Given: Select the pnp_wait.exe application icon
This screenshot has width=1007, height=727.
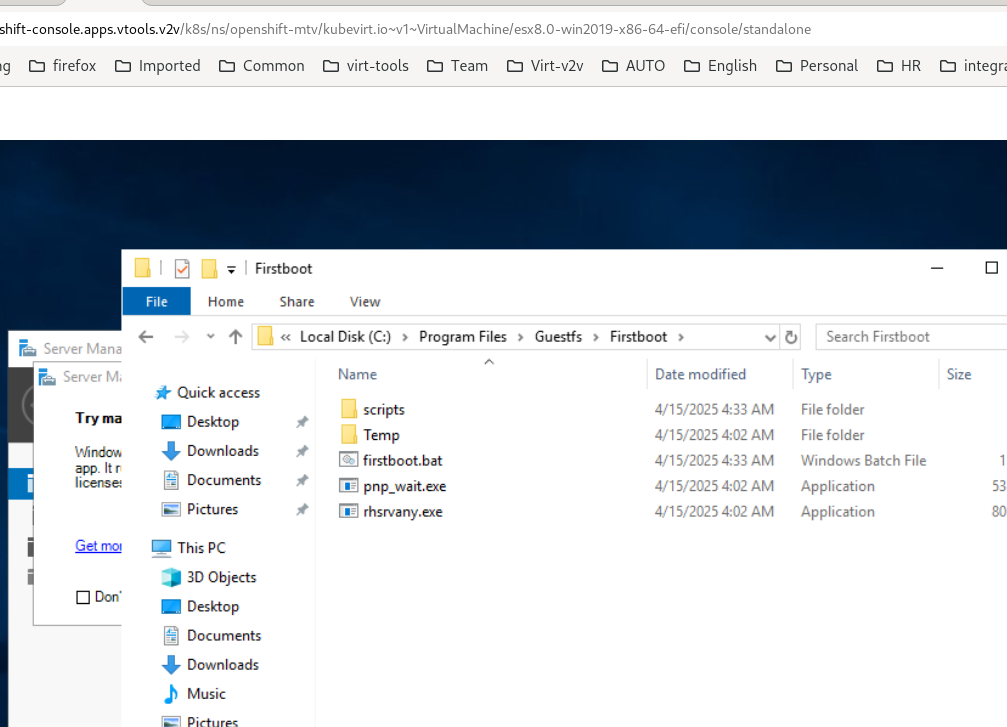Looking at the screenshot, I should click(x=349, y=486).
